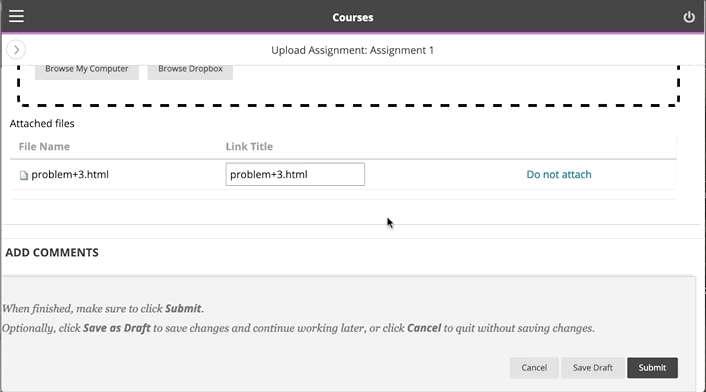Click the Browse Dropbox button

190,70
